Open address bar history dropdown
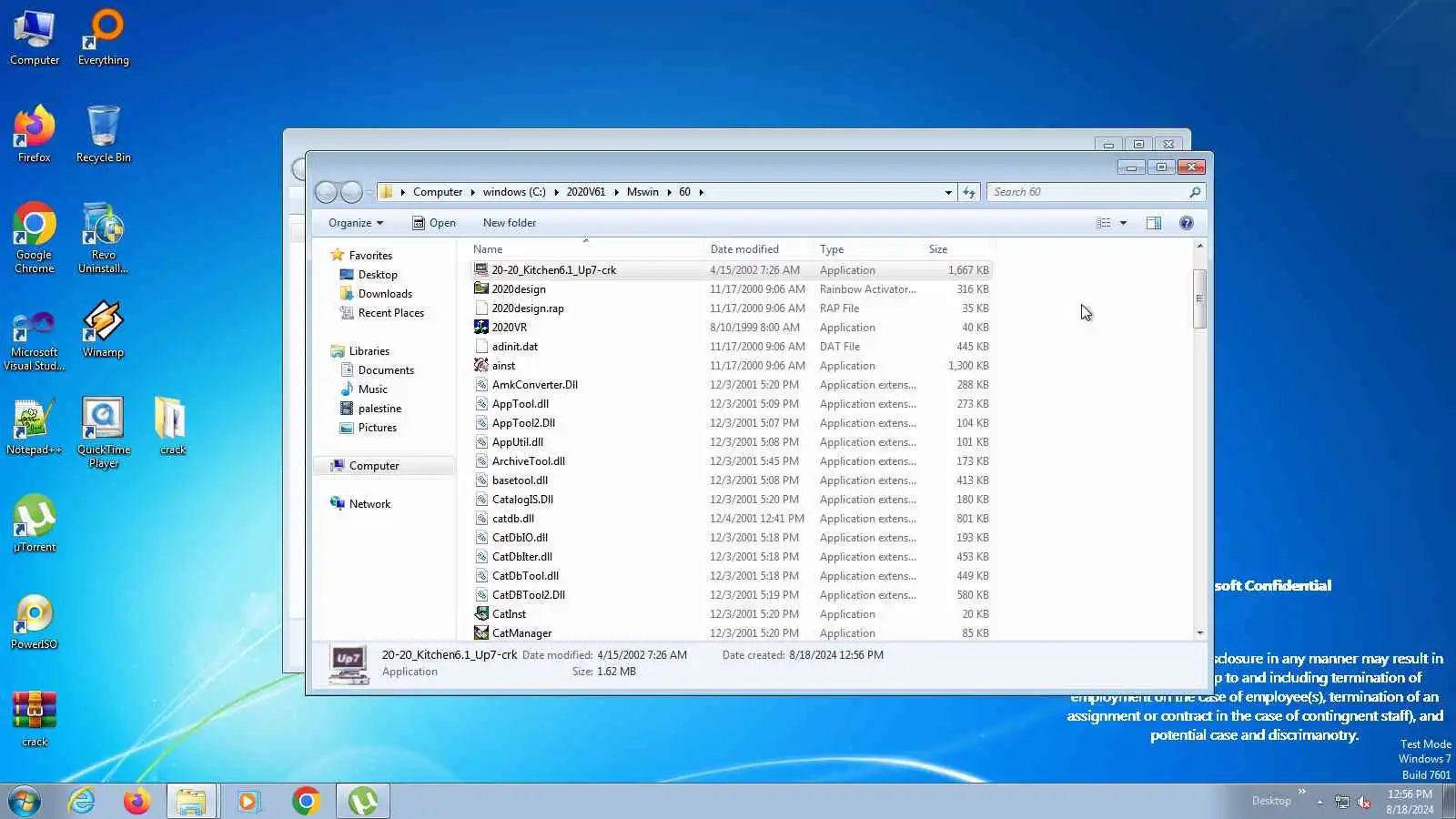 tap(948, 192)
